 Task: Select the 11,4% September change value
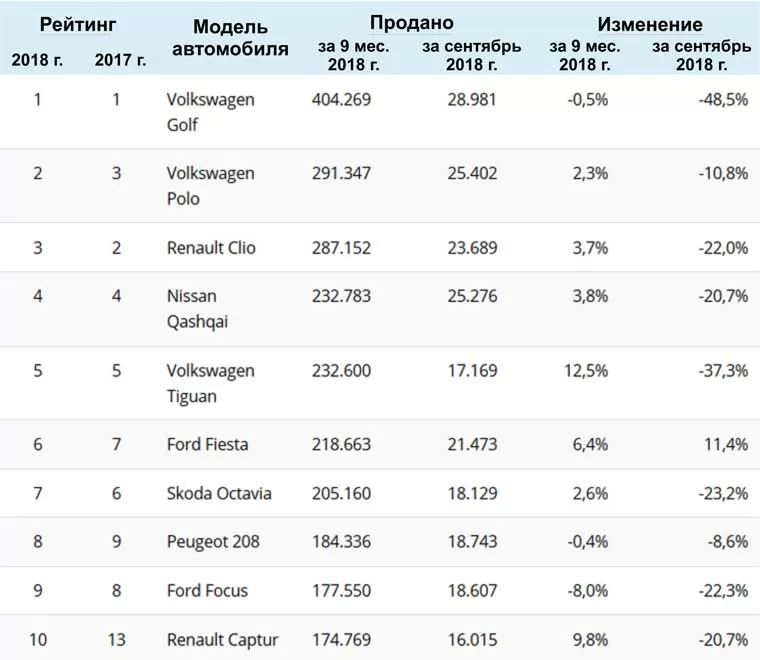click(x=726, y=444)
